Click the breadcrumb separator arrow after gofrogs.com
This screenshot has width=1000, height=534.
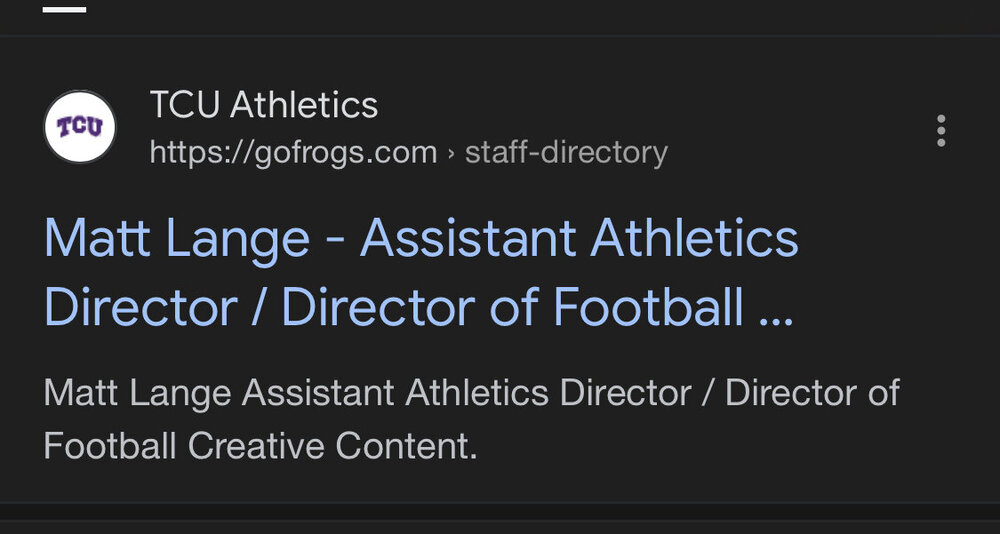click(x=451, y=154)
